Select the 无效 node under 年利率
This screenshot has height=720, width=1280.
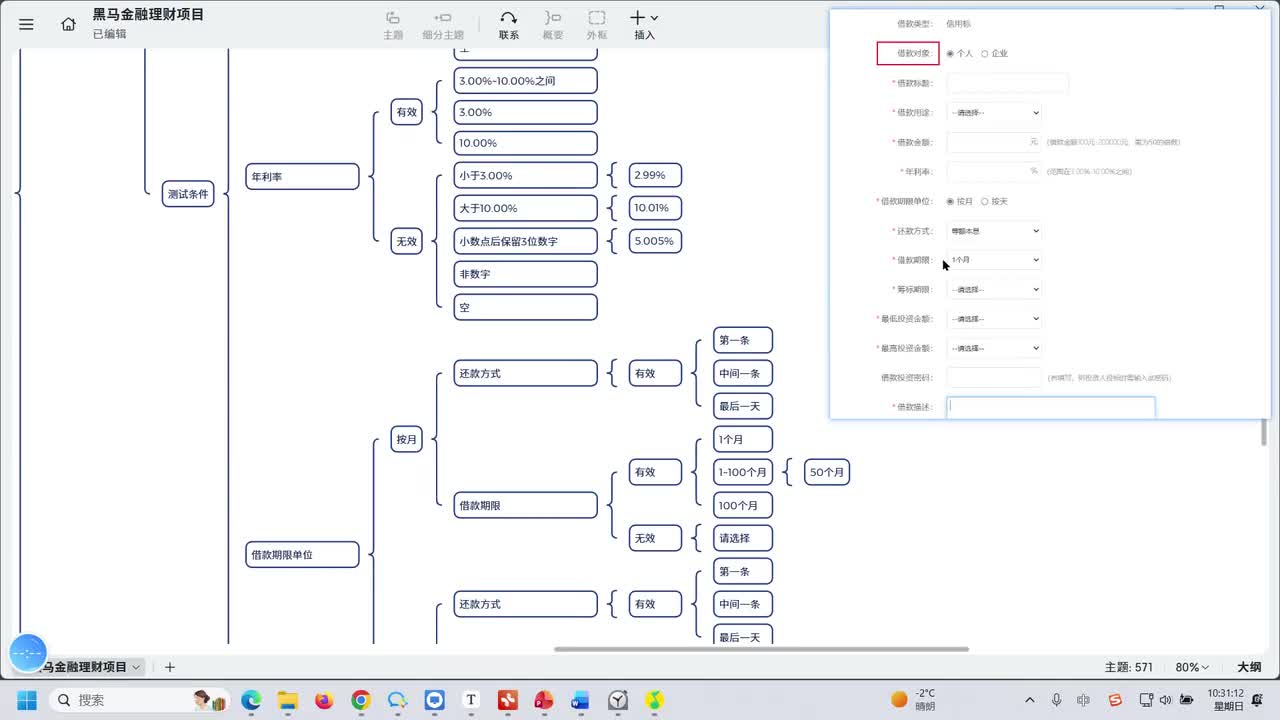coord(406,241)
